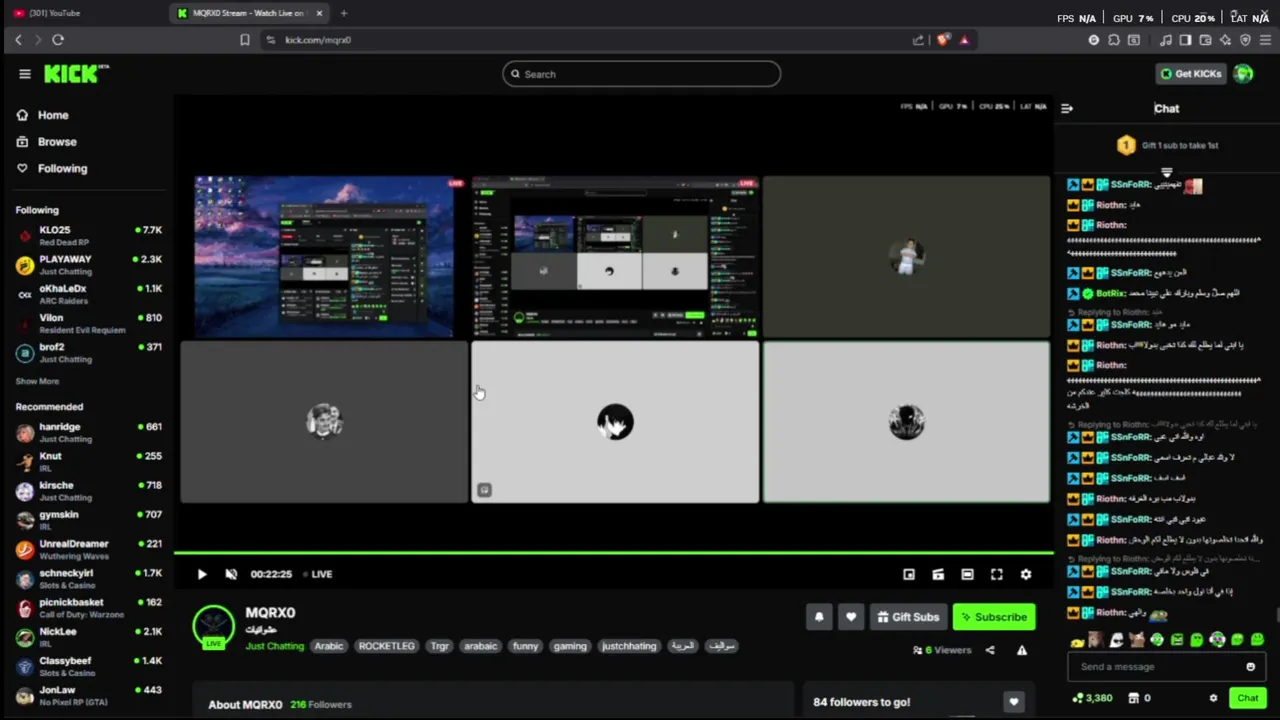Open UnrealDreamer recommended channel

click(x=88, y=549)
